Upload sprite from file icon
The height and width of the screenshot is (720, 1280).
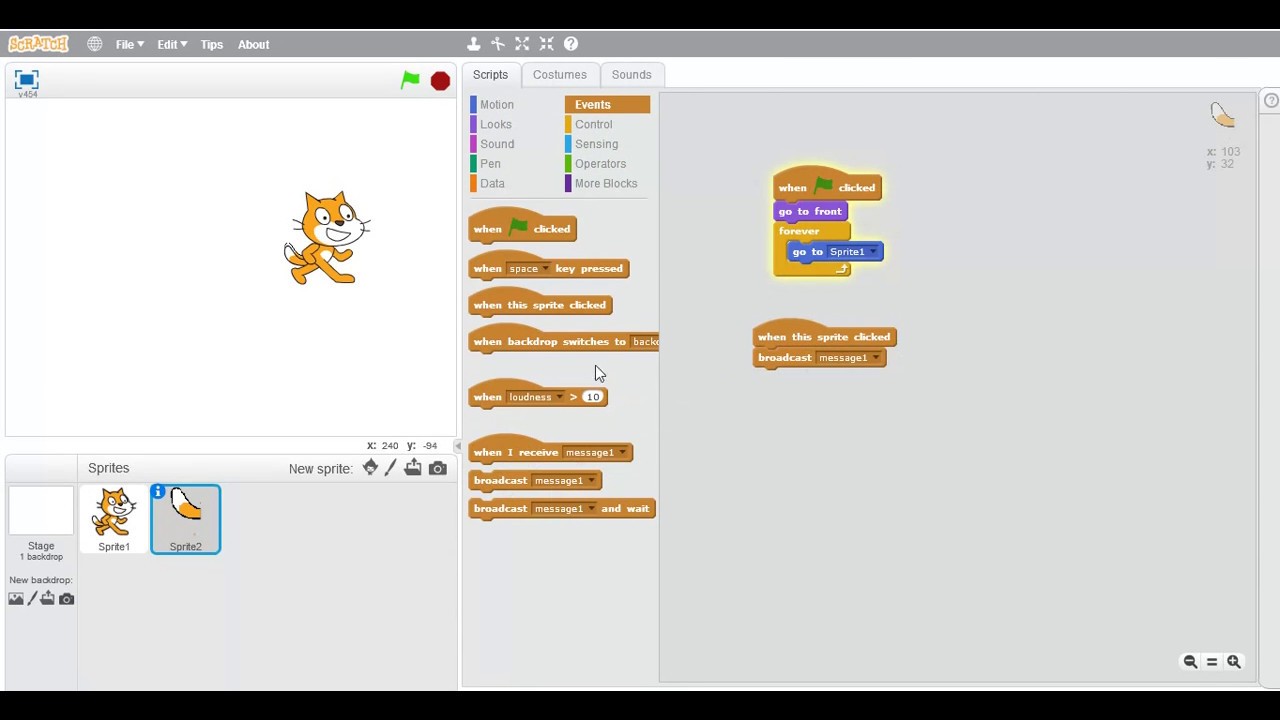[x=413, y=468]
